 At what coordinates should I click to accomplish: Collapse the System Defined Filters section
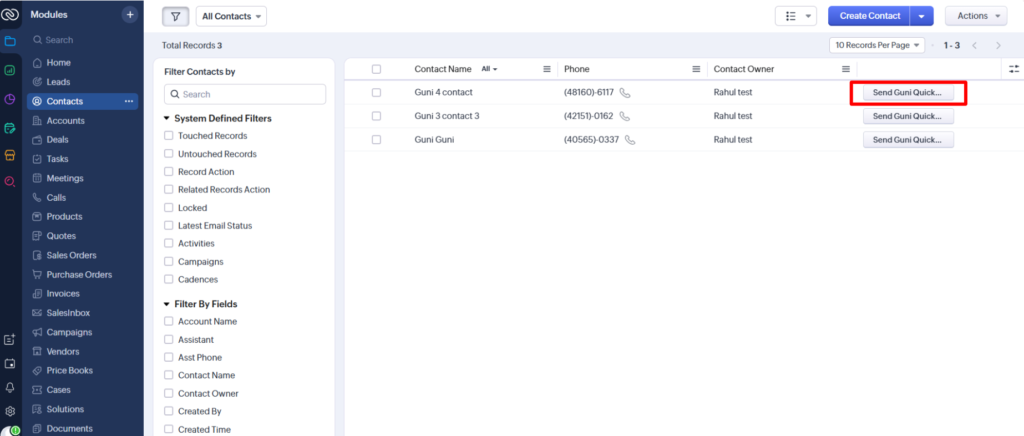[167, 119]
